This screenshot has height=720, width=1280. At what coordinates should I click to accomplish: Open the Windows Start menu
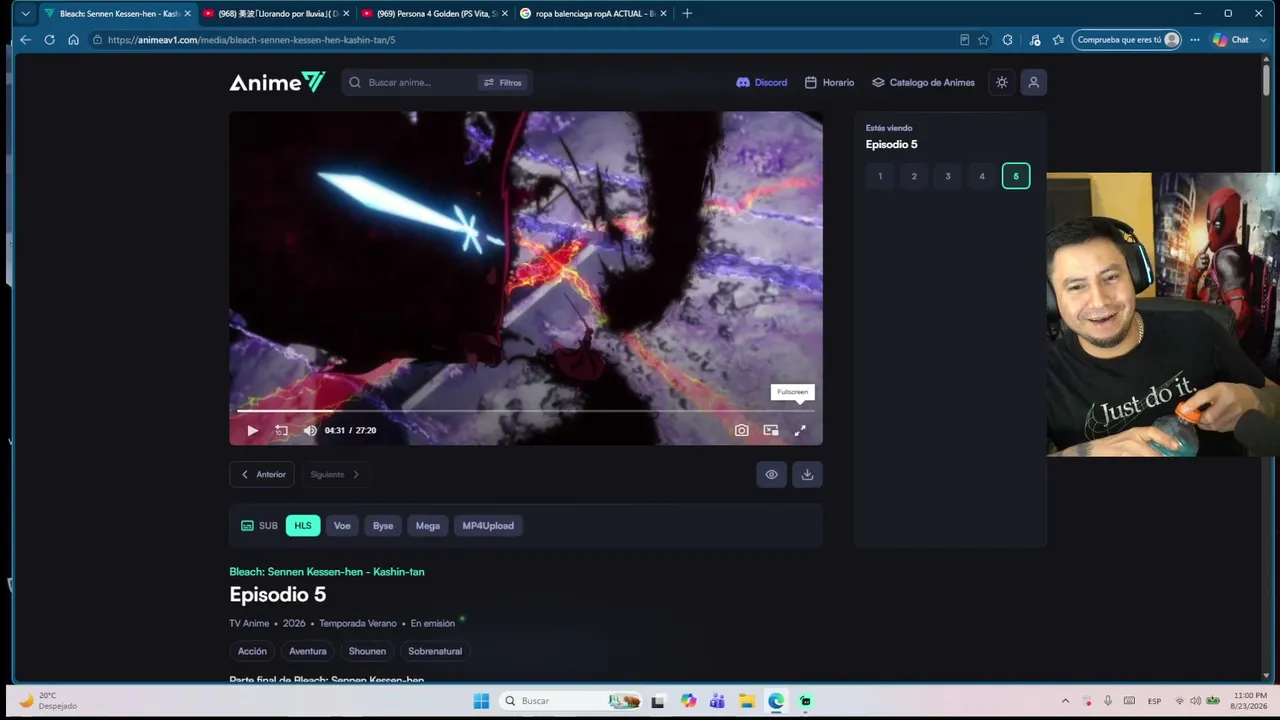pos(481,701)
